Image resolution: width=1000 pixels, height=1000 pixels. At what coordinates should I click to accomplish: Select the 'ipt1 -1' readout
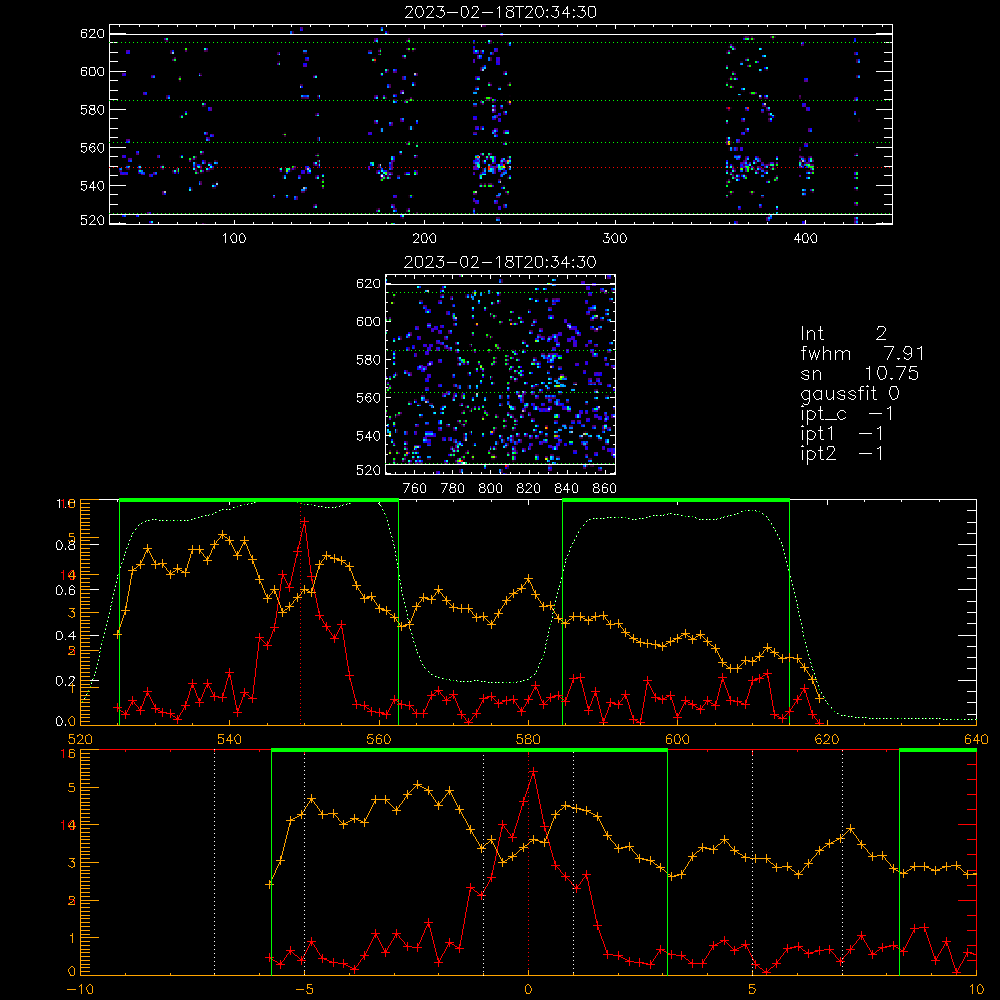coord(841,434)
